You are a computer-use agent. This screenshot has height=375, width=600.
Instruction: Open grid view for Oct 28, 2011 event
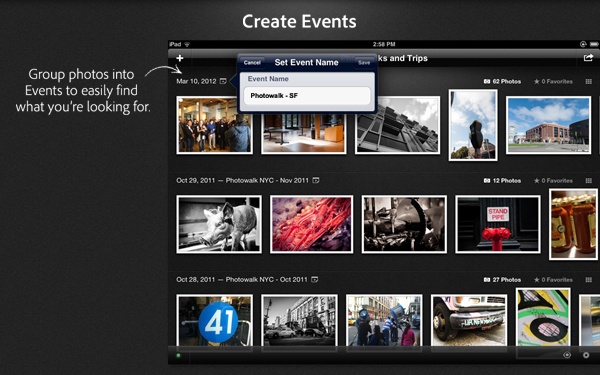(589, 280)
